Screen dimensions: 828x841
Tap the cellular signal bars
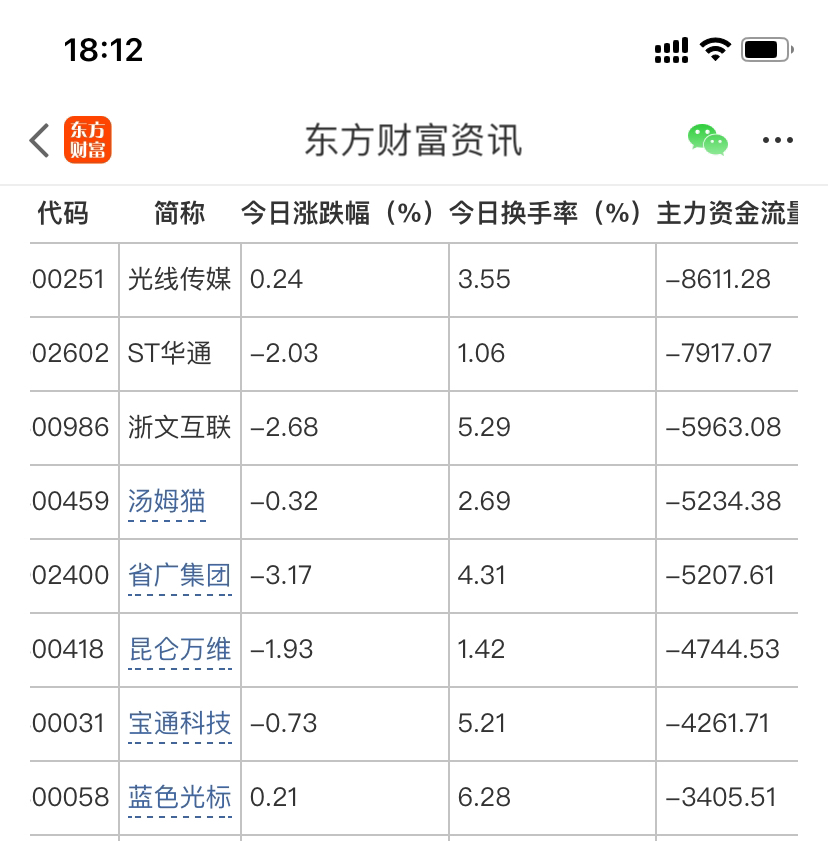point(671,50)
